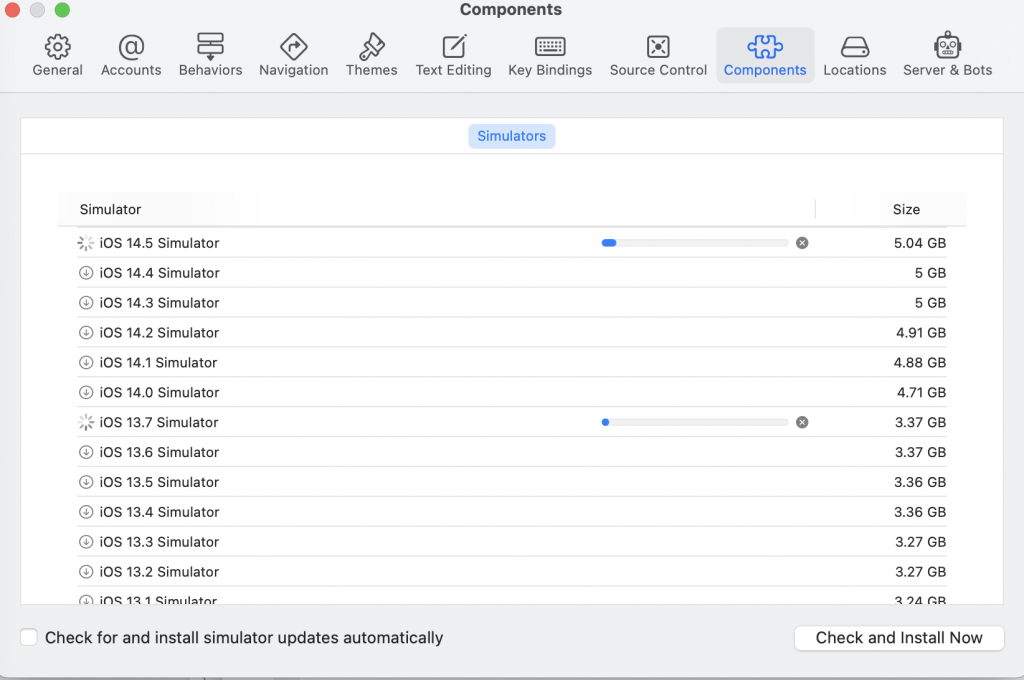Select the iOS 14.1 Simulator name

click(158, 363)
